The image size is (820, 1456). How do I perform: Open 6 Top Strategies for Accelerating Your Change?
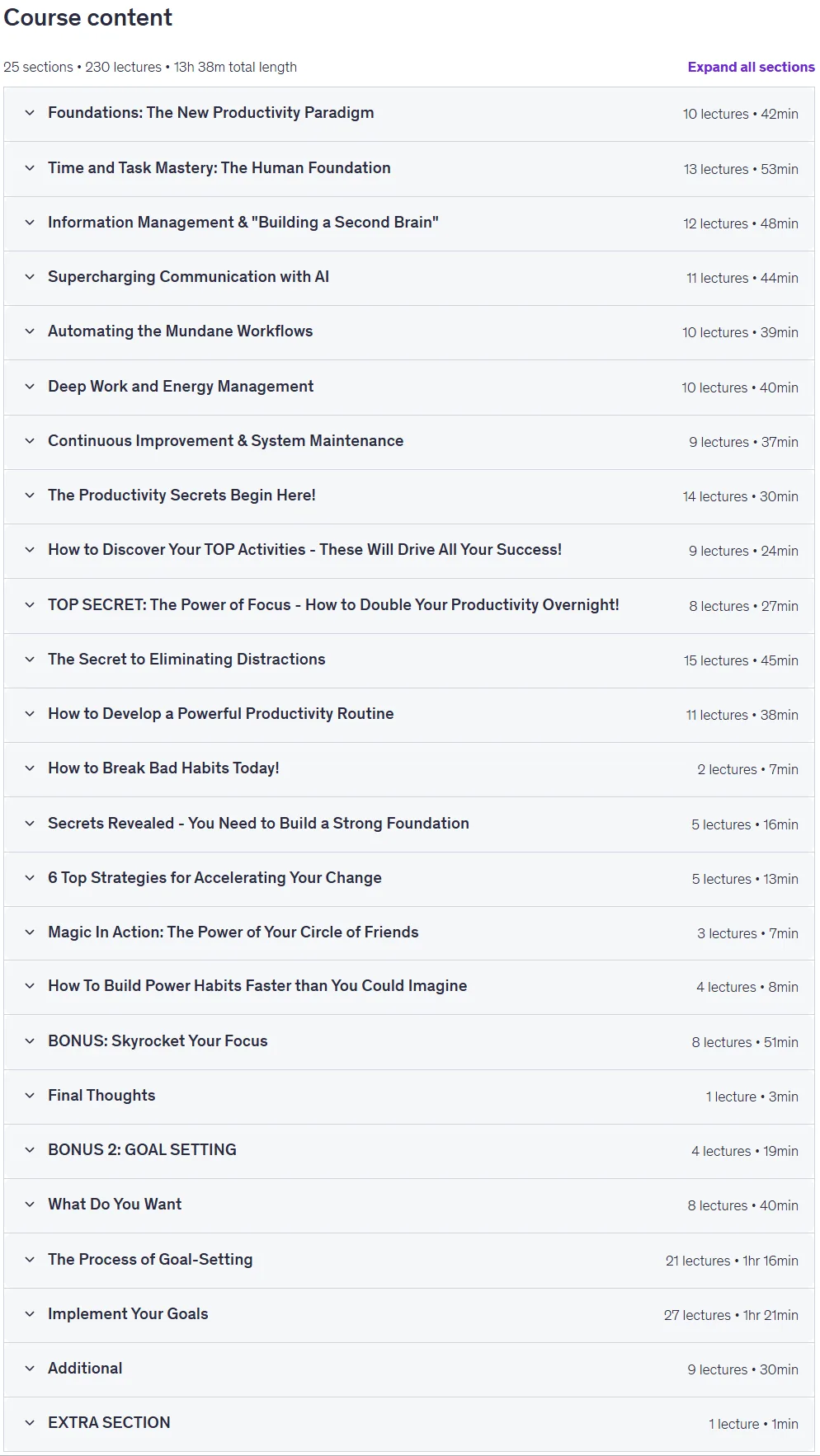click(409, 879)
